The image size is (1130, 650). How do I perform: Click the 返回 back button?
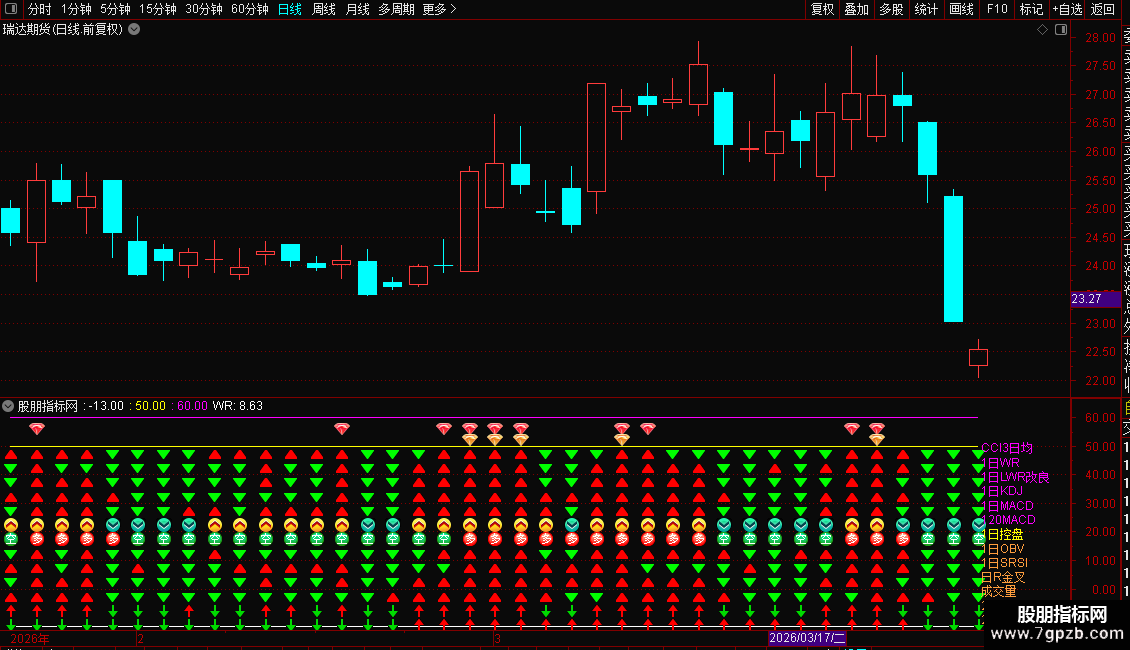click(1103, 9)
